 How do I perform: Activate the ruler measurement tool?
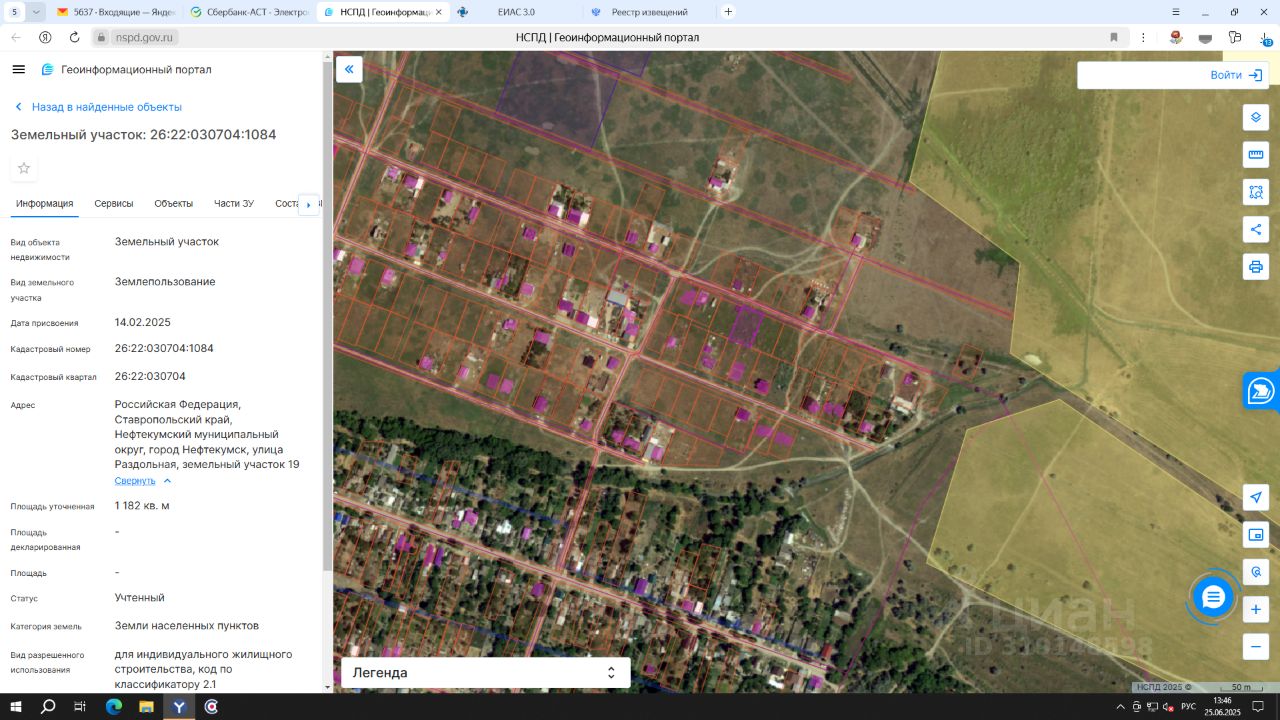pos(1256,155)
